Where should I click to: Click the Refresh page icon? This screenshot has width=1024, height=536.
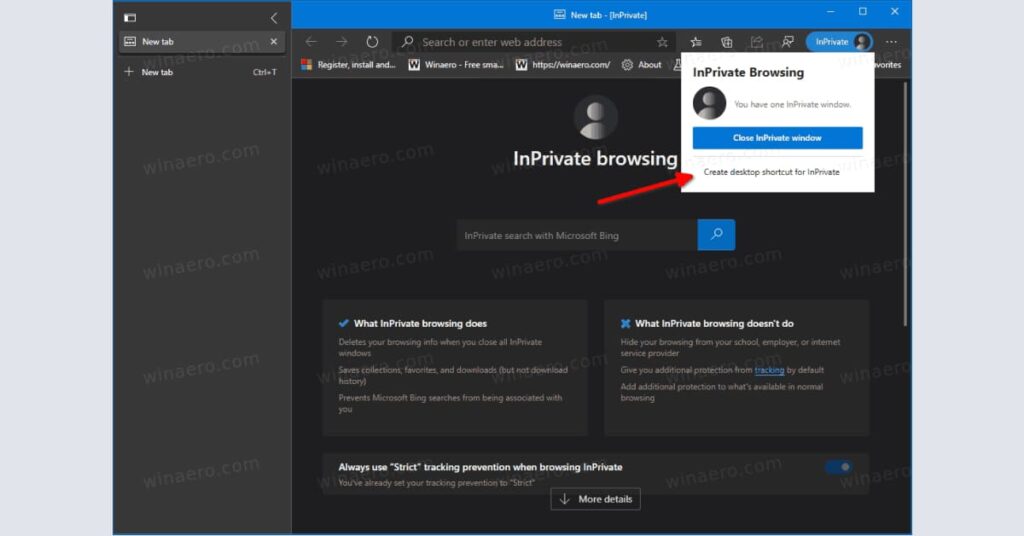372,42
